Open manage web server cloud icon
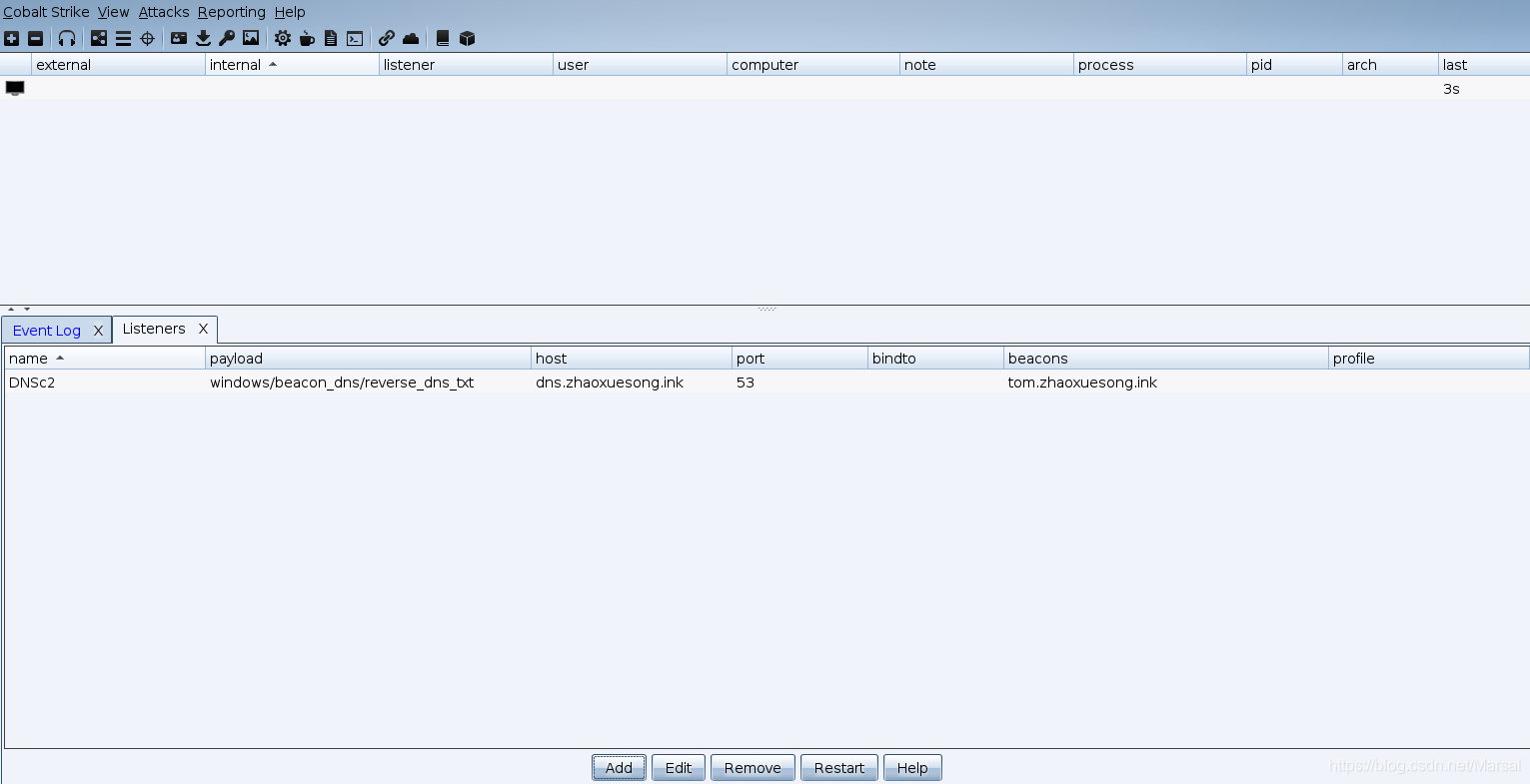 [411, 38]
